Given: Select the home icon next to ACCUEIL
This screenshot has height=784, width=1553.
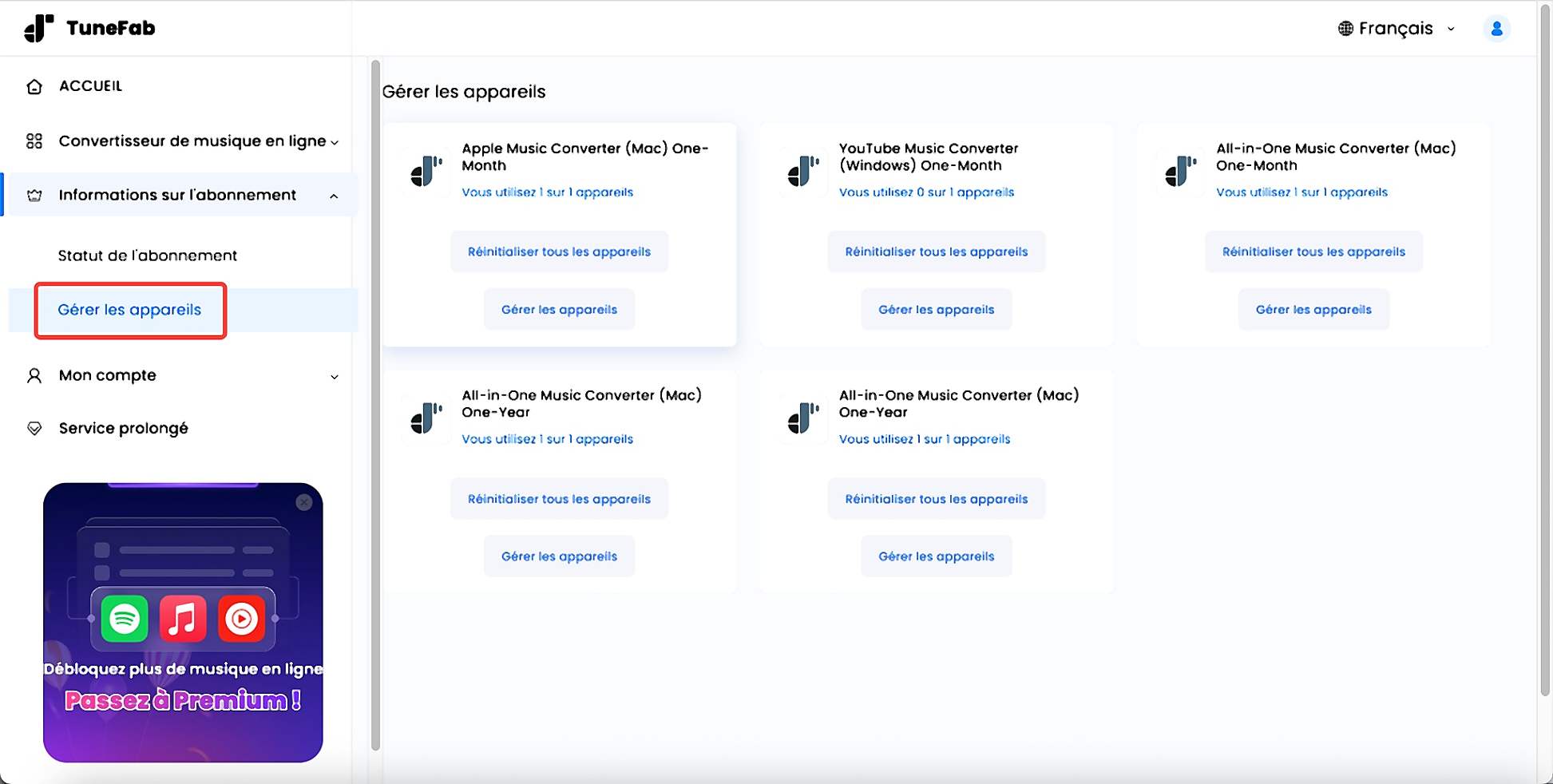Looking at the screenshot, I should pyautogui.click(x=34, y=85).
